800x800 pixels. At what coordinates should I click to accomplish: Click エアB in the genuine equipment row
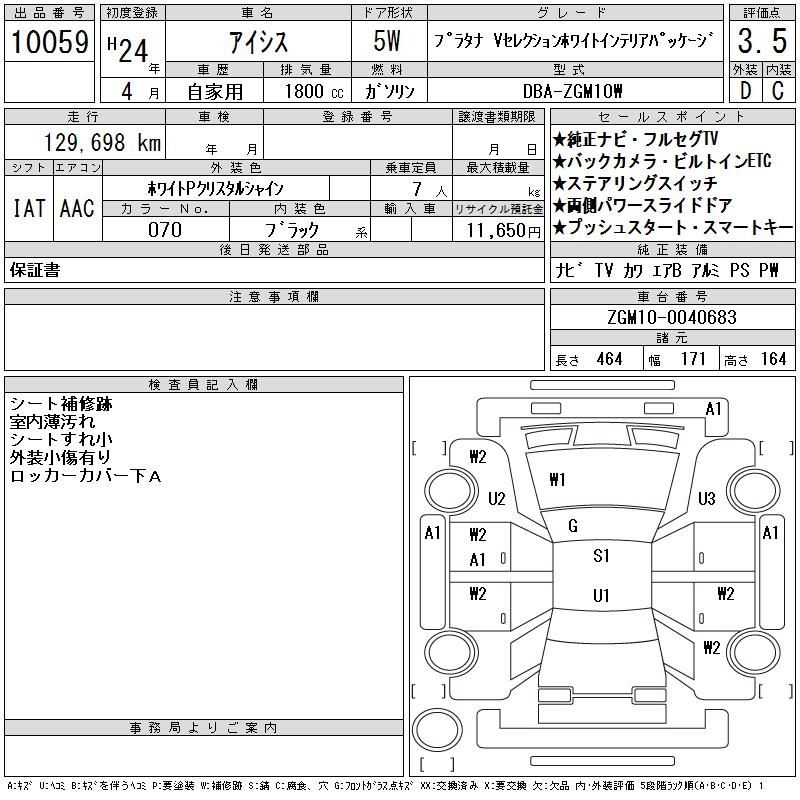tap(667, 270)
